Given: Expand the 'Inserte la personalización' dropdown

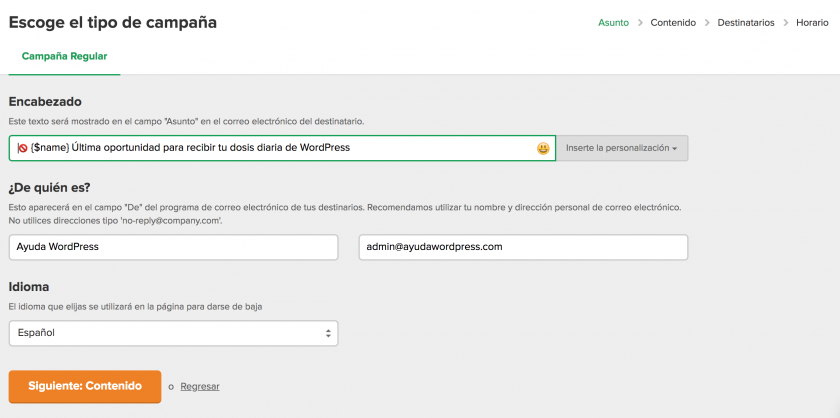Looking at the screenshot, I should pyautogui.click(x=622, y=148).
